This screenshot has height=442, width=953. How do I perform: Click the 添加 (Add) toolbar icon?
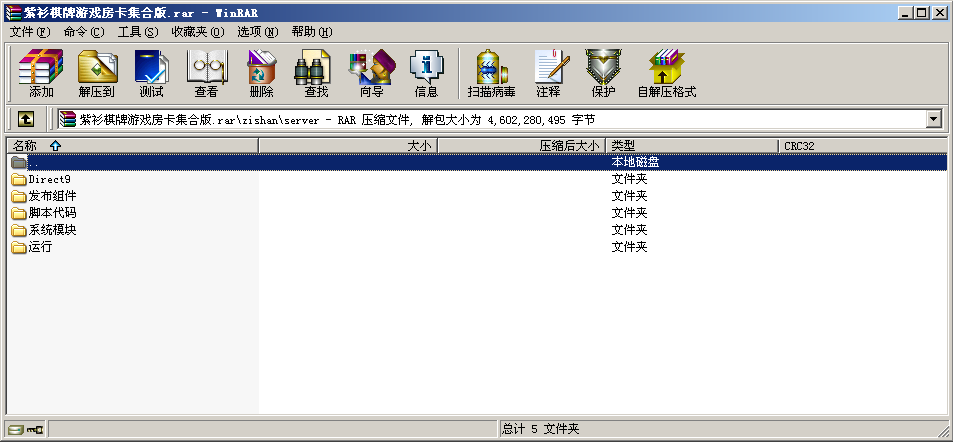pos(41,73)
